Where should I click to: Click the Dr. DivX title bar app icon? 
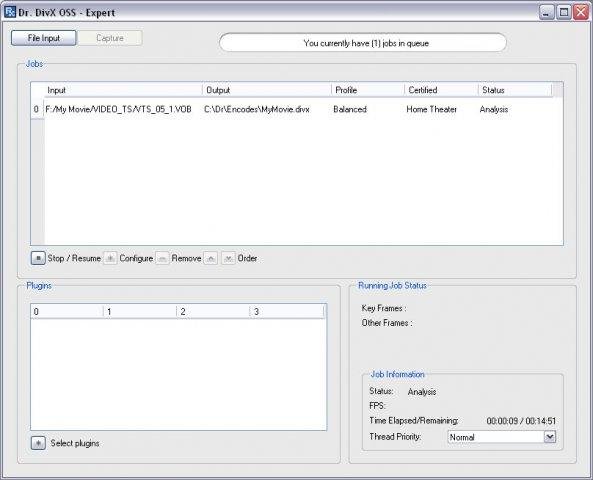pos(9,12)
